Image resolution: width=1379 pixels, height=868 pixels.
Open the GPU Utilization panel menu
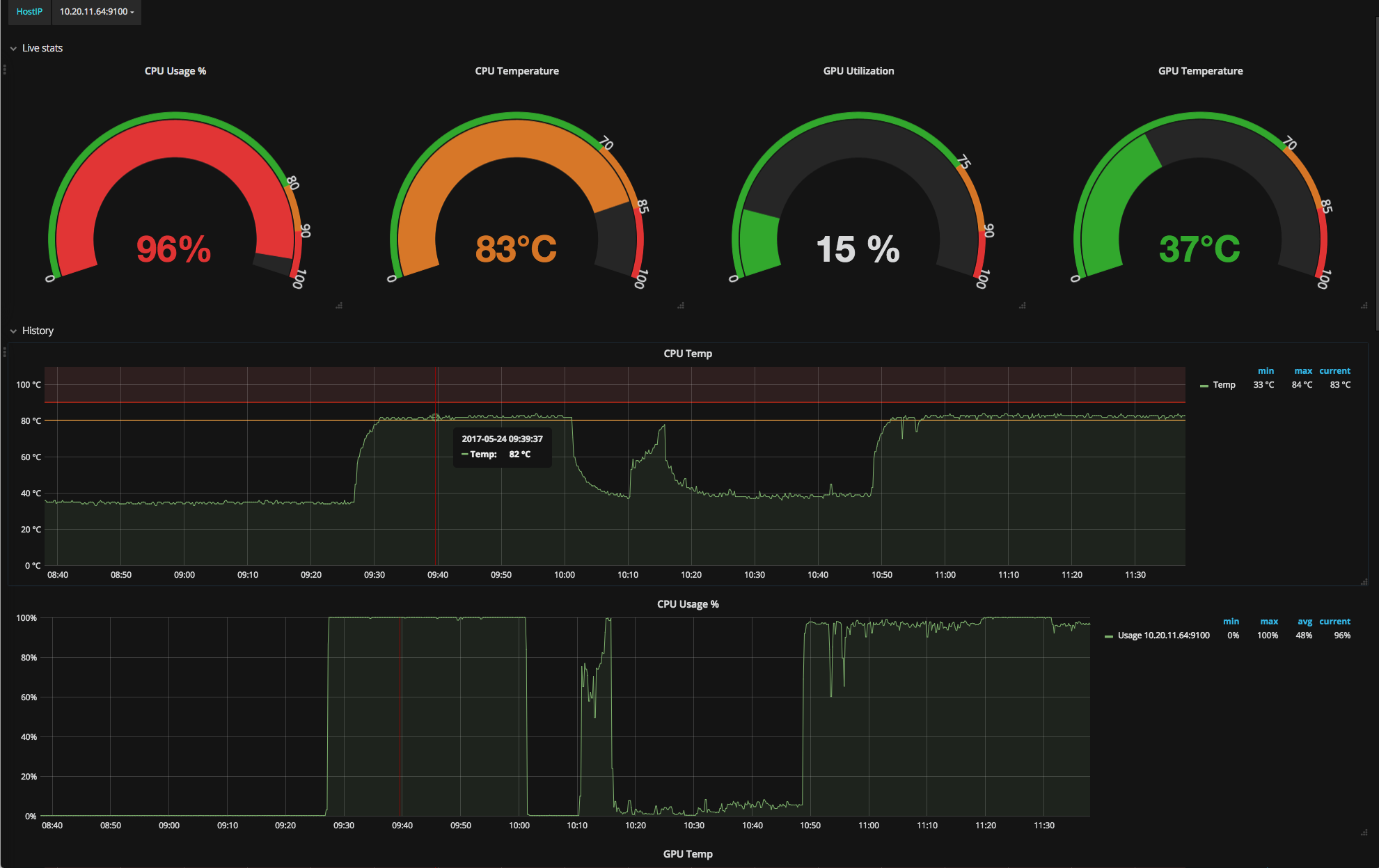pyautogui.click(x=858, y=70)
